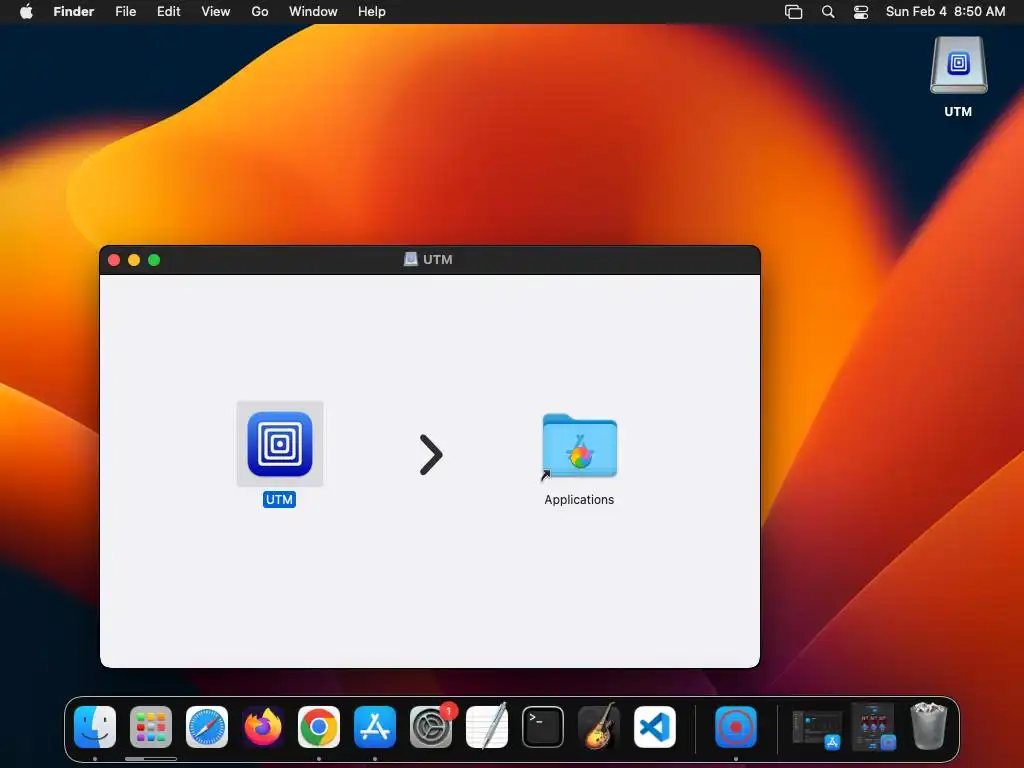
Task: Open Visual Studio Code from the Dock
Action: pyautogui.click(x=655, y=727)
